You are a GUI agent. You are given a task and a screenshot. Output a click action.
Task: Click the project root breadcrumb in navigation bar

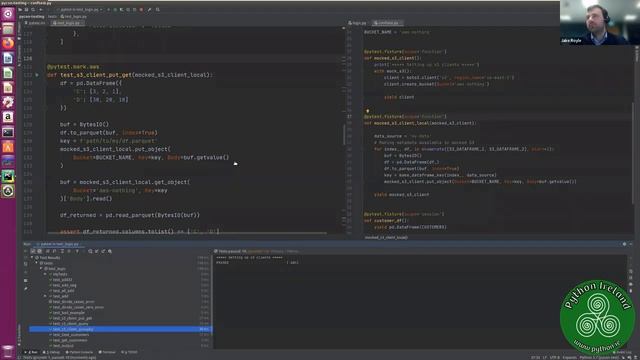point(31,17)
